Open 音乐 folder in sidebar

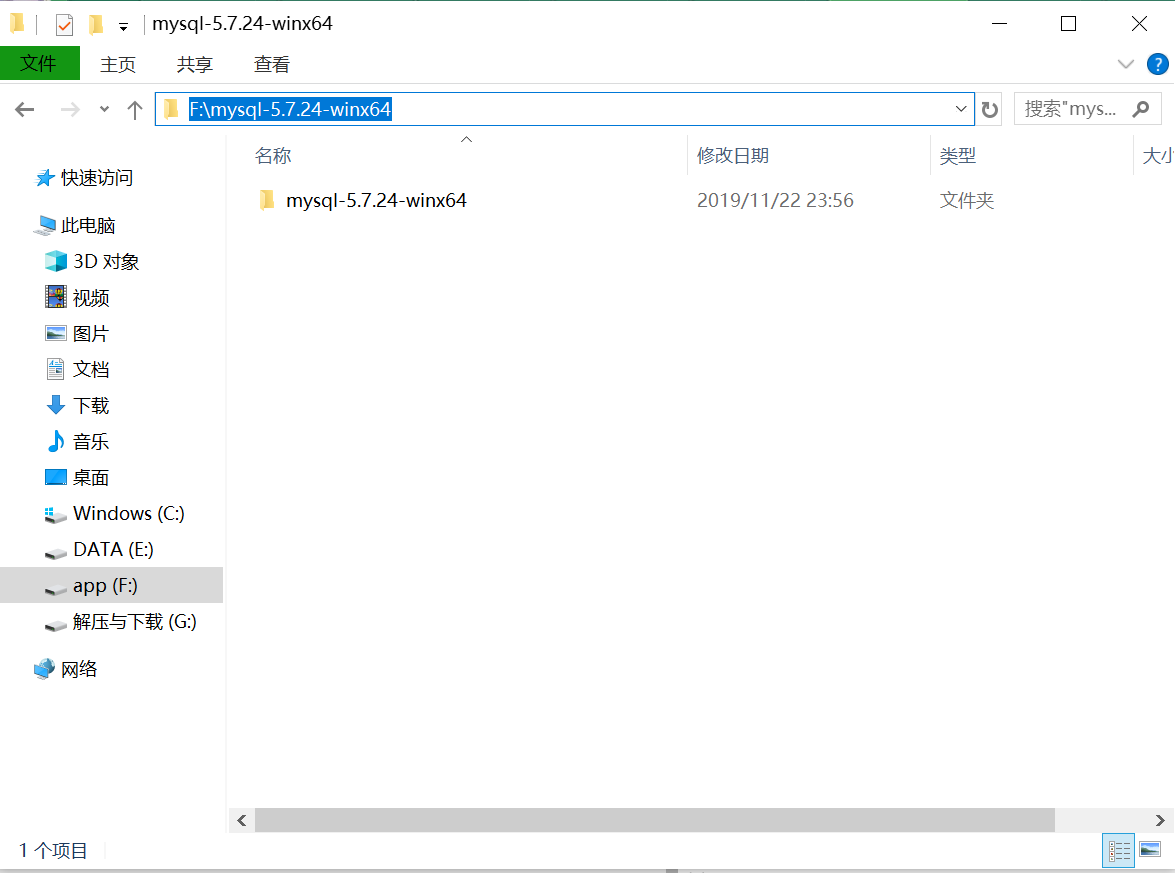pyautogui.click(x=91, y=441)
